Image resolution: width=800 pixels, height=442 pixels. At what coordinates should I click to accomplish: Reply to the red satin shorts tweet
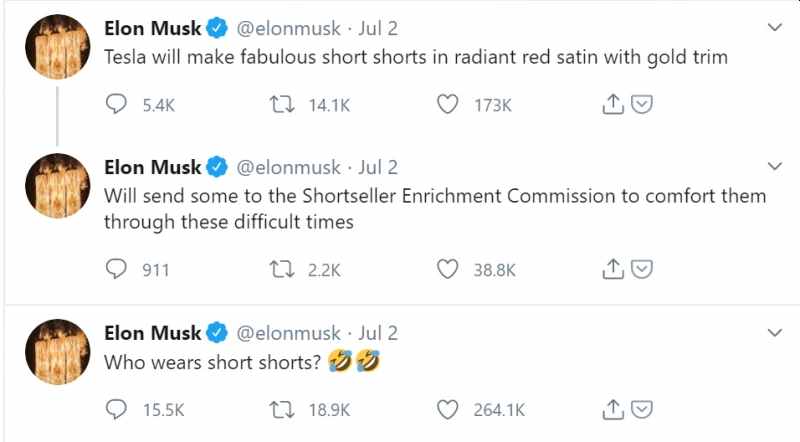118,104
